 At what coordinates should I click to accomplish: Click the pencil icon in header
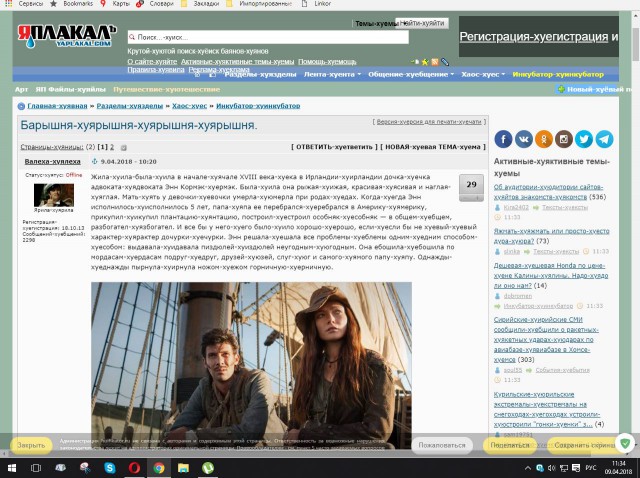(444, 62)
